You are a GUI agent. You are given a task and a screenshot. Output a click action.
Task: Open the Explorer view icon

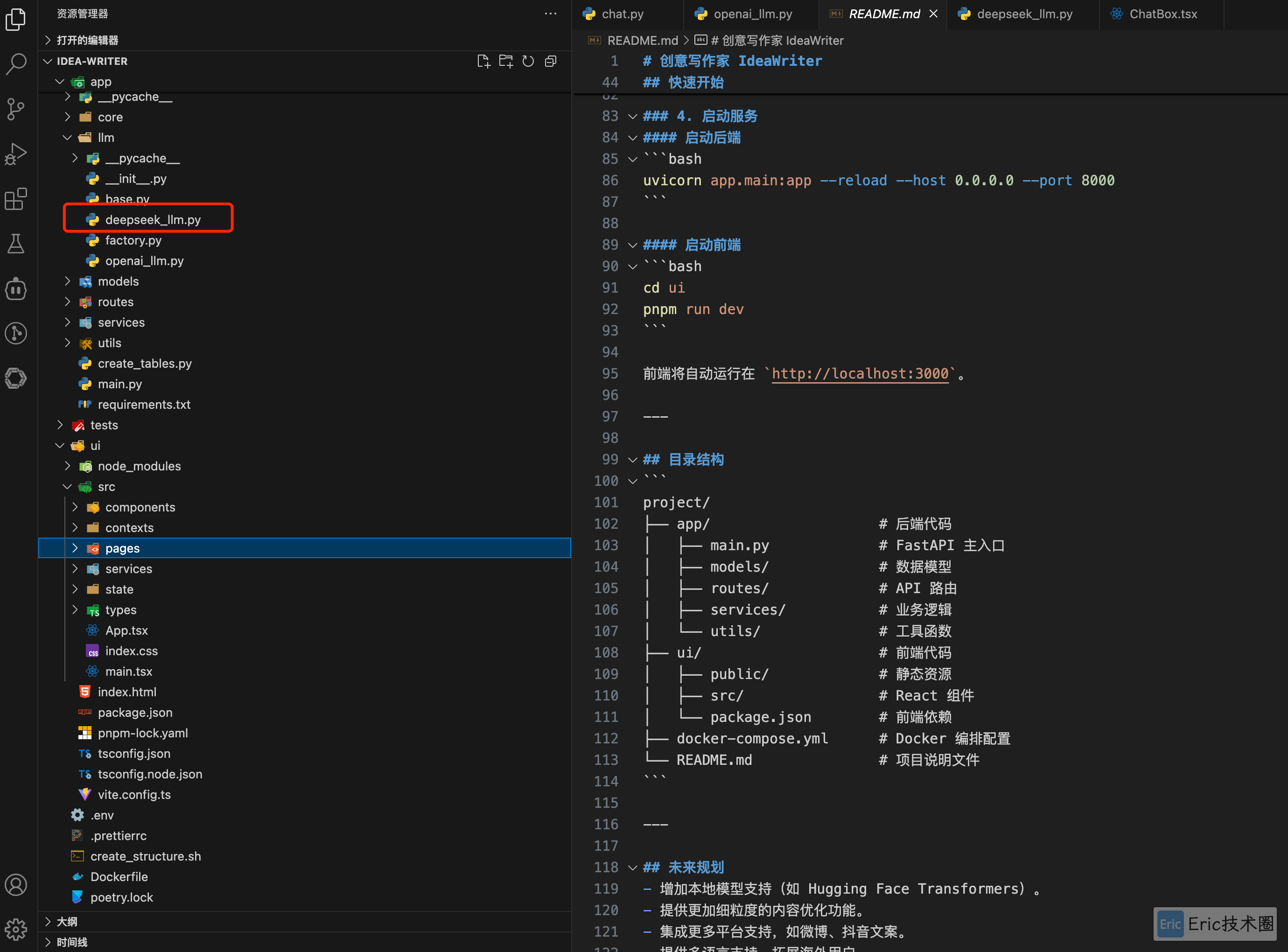pyautogui.click(x=15, y=19)
